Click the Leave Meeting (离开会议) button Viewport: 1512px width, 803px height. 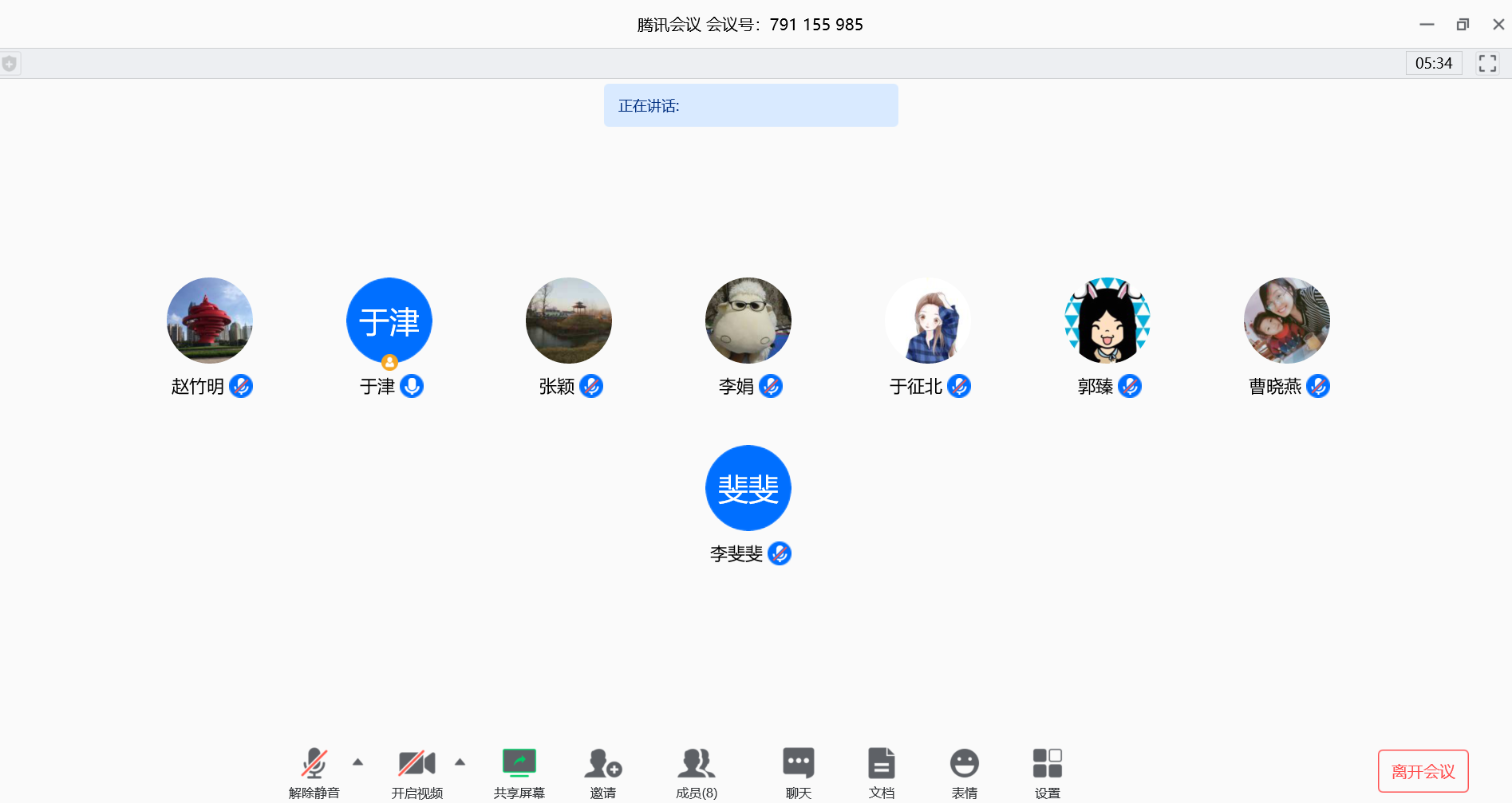[1423, 771]
